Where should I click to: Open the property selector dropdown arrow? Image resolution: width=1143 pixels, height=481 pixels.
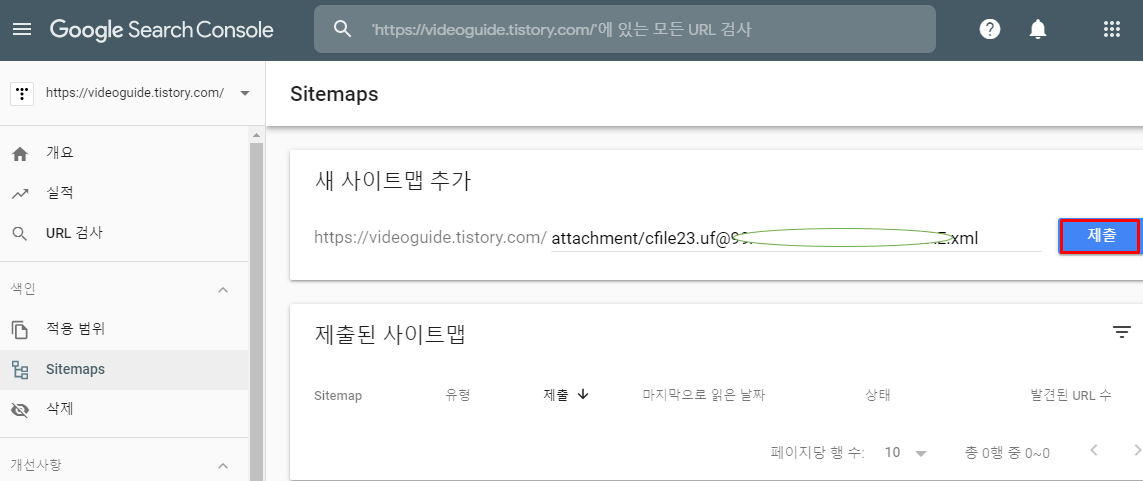click(245, 93)
